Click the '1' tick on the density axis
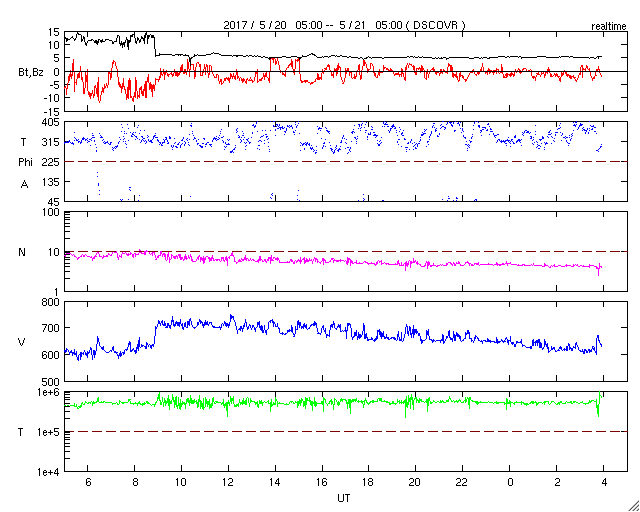640x512 pixels. pyautogui.click(x=58, y=292)
